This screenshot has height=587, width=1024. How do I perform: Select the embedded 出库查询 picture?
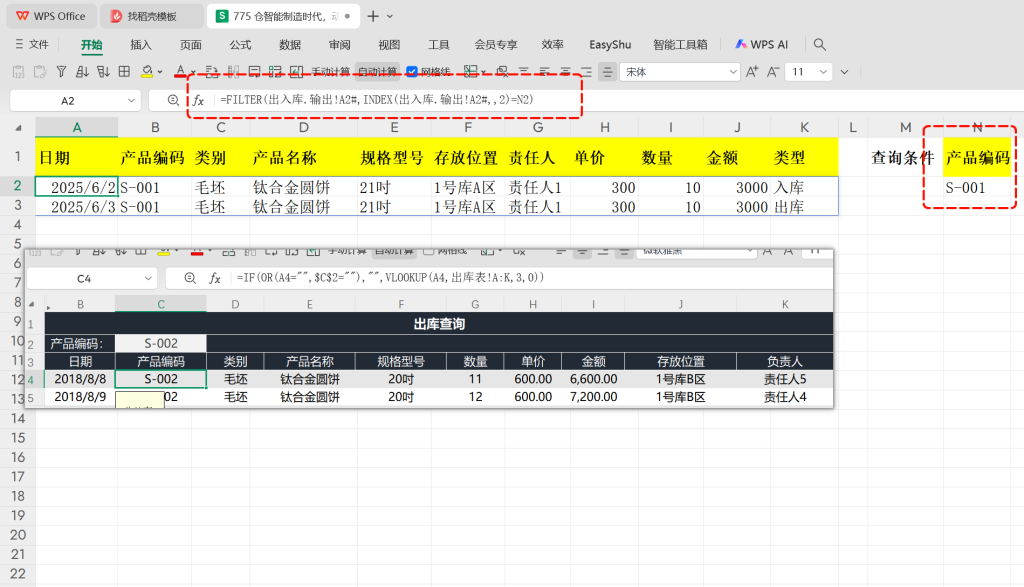430,328
